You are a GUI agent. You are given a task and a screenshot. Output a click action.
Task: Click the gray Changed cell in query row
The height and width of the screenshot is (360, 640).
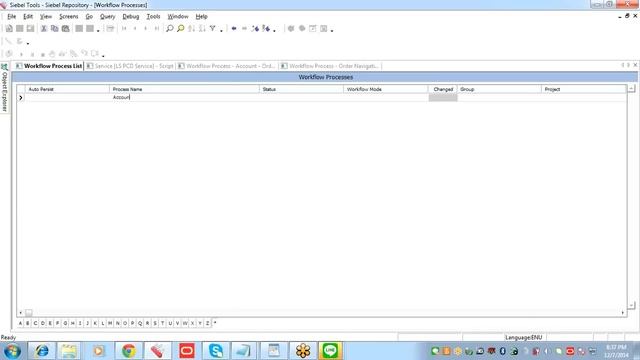(x=443, y=97)
